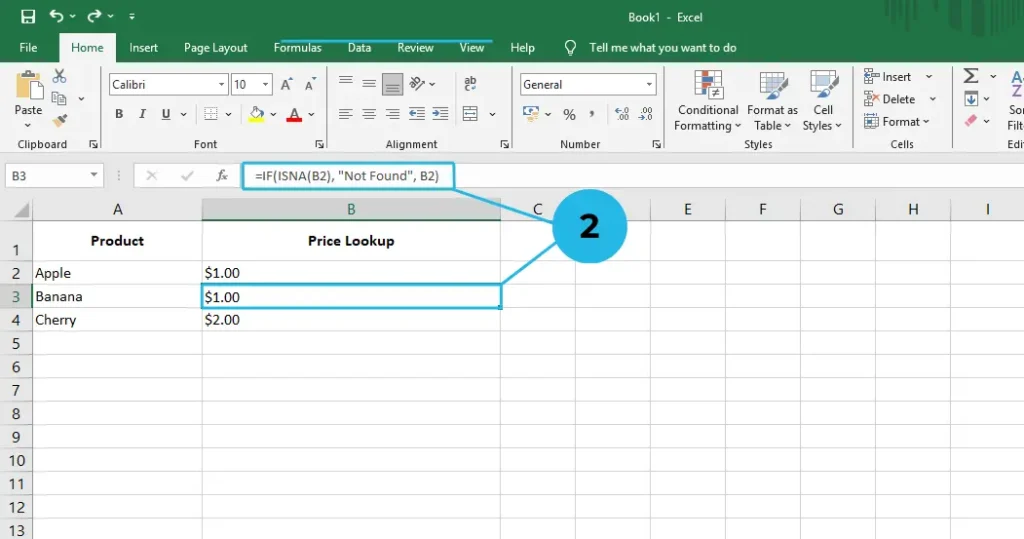This screenshot has width=1024, height=539.
Task: Click the Paste clipboard button
Action: pyautogui.click(x=28, y=99)
